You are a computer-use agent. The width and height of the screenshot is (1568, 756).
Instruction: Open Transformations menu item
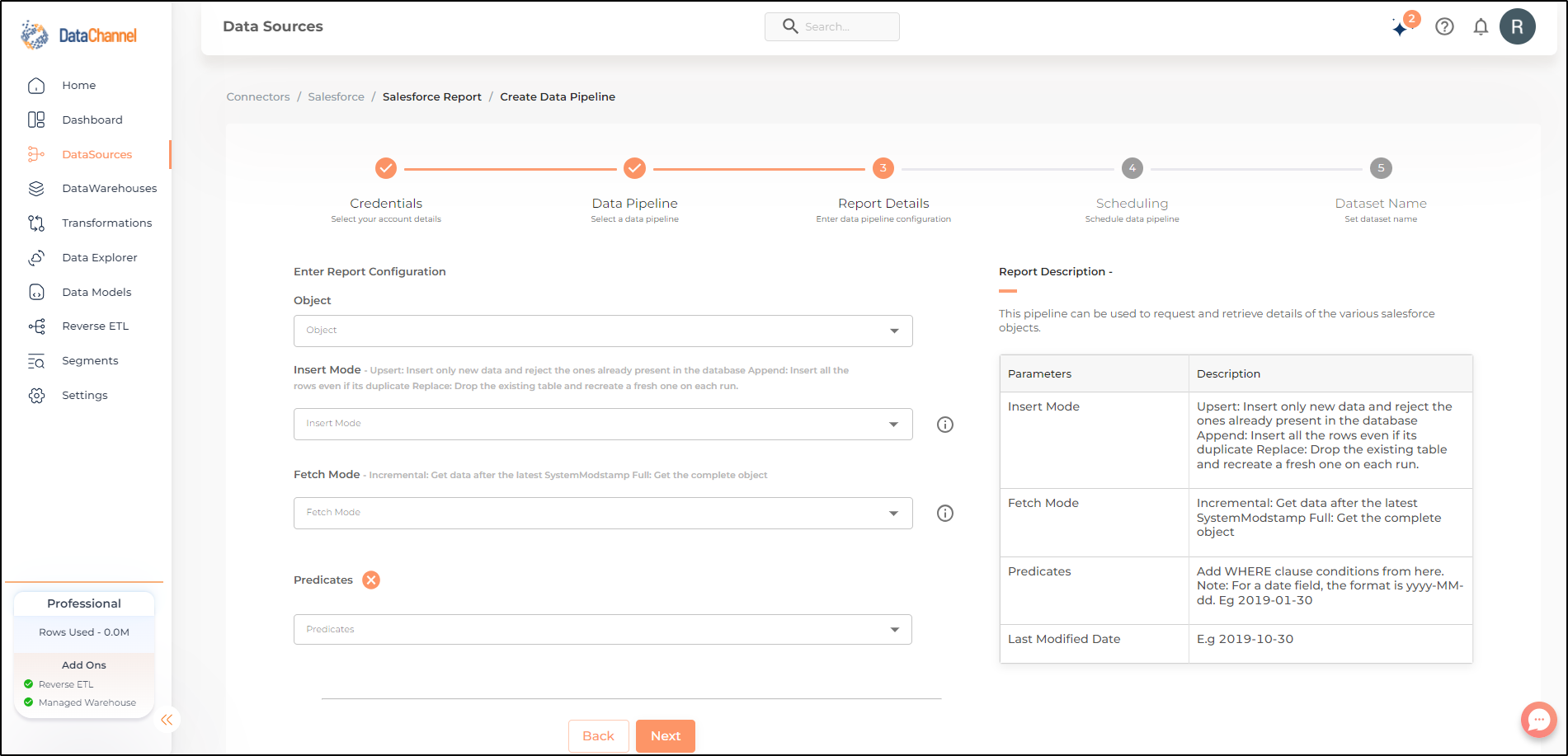(x=107, y=223)
